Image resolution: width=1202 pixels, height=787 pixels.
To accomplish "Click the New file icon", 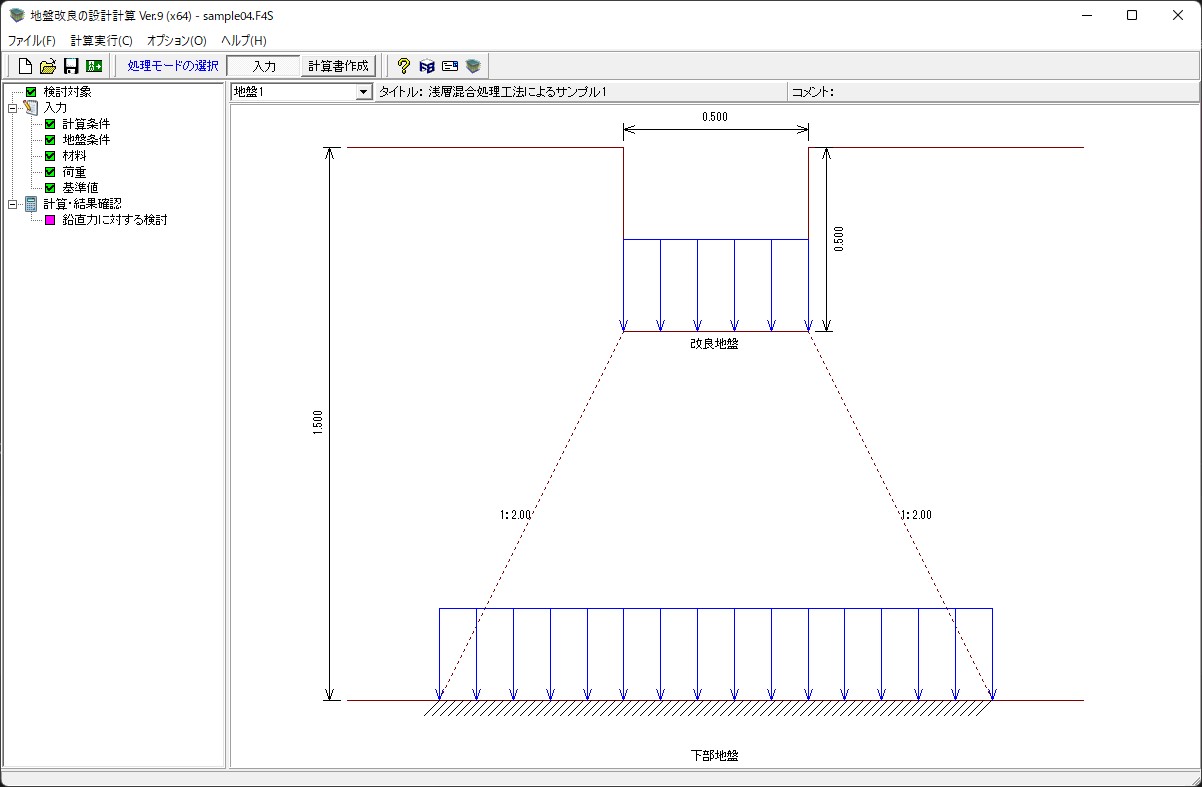I will [26, 66].
